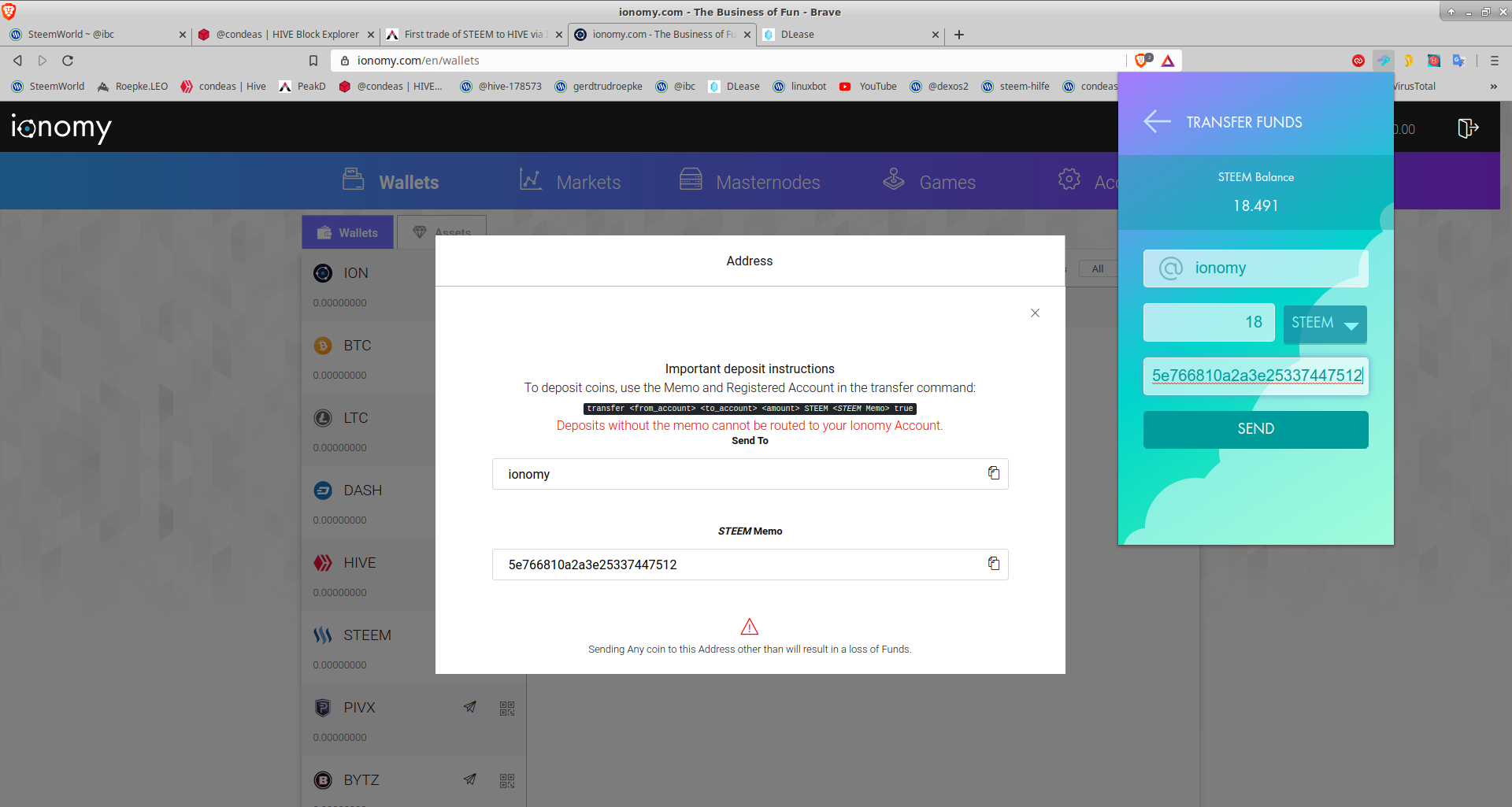This screenshot has height=807, width=1512.
Task: Click the BYTZ send (paper plane) icon
Action: coord(470,779)
